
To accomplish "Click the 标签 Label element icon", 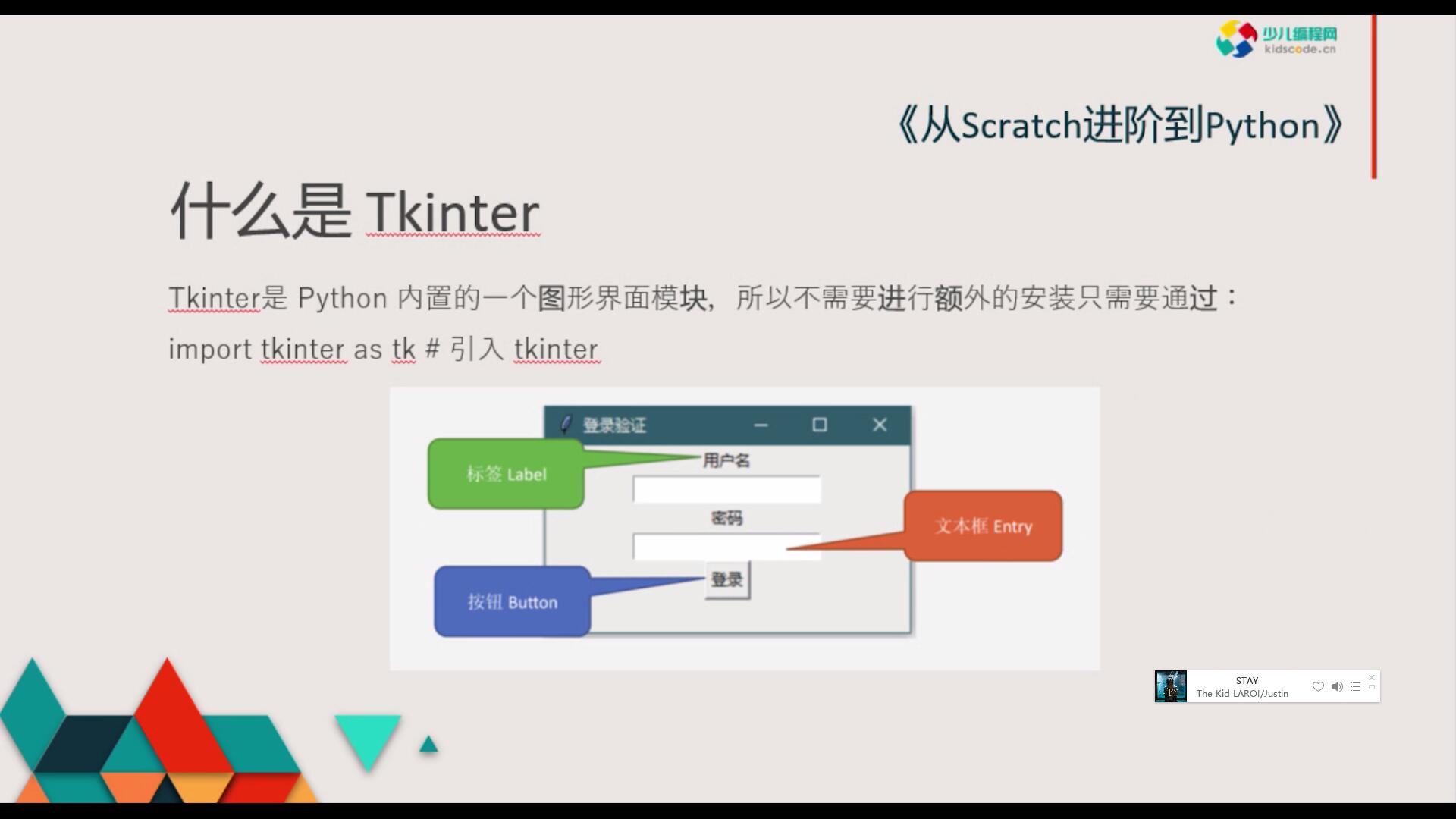I will [x=506, y=474].
